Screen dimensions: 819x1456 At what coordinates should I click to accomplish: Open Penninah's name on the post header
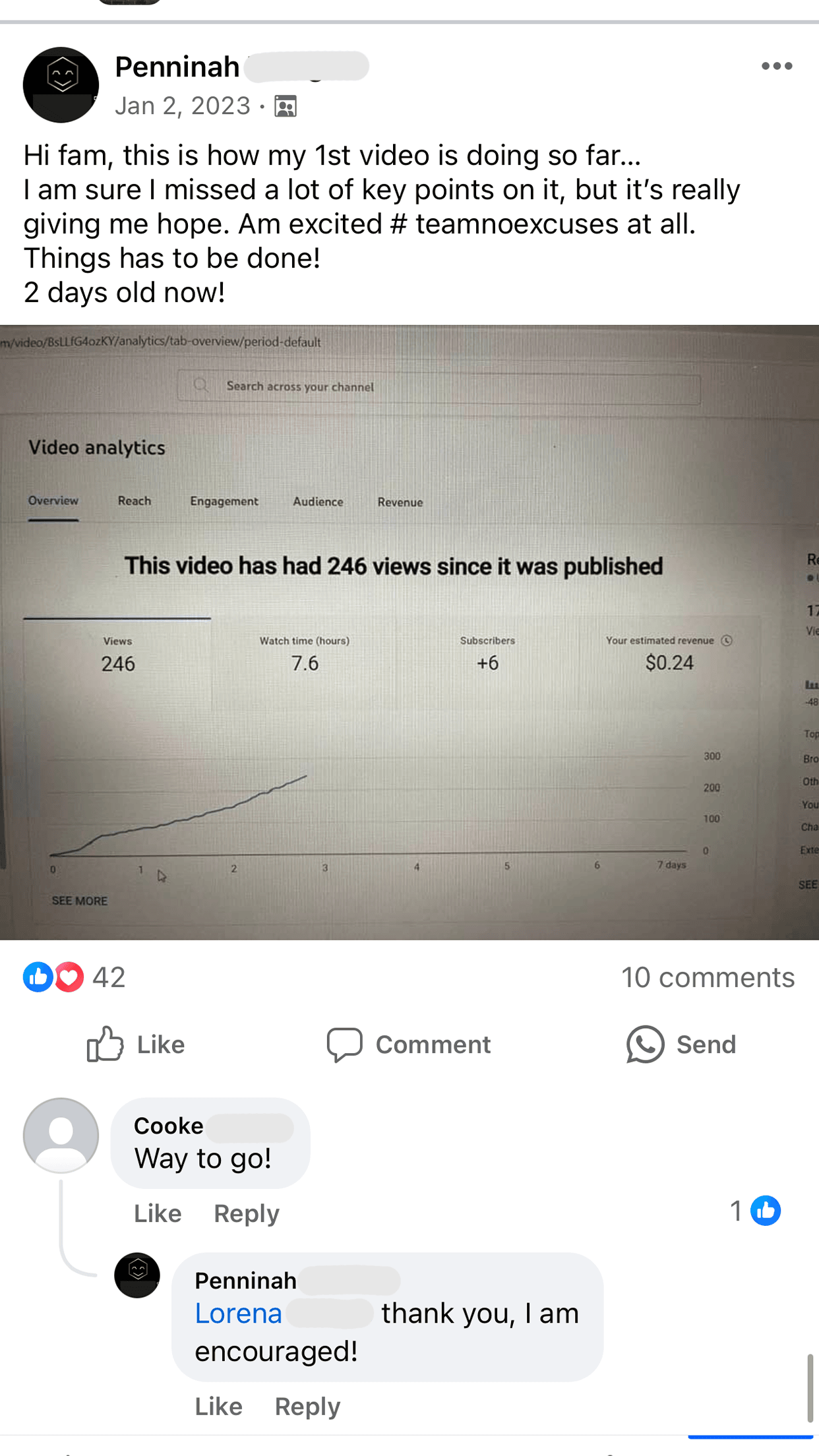pyautogui.click(x=177, y=67)
